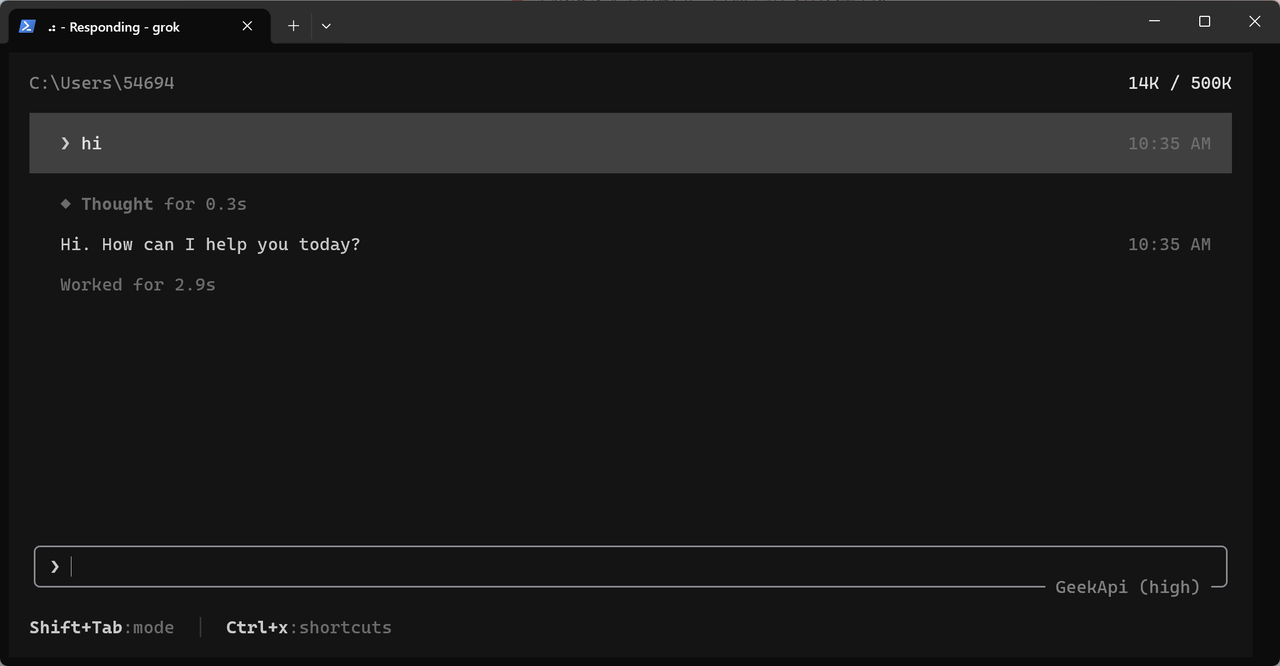Click the PowerShell icon on the tab
The width and height of the screenshot is (1280, 666).
(x=28, y=26)
